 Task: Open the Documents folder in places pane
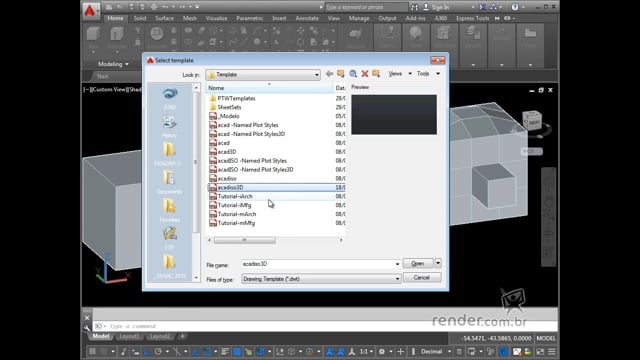tap(170, 182)
